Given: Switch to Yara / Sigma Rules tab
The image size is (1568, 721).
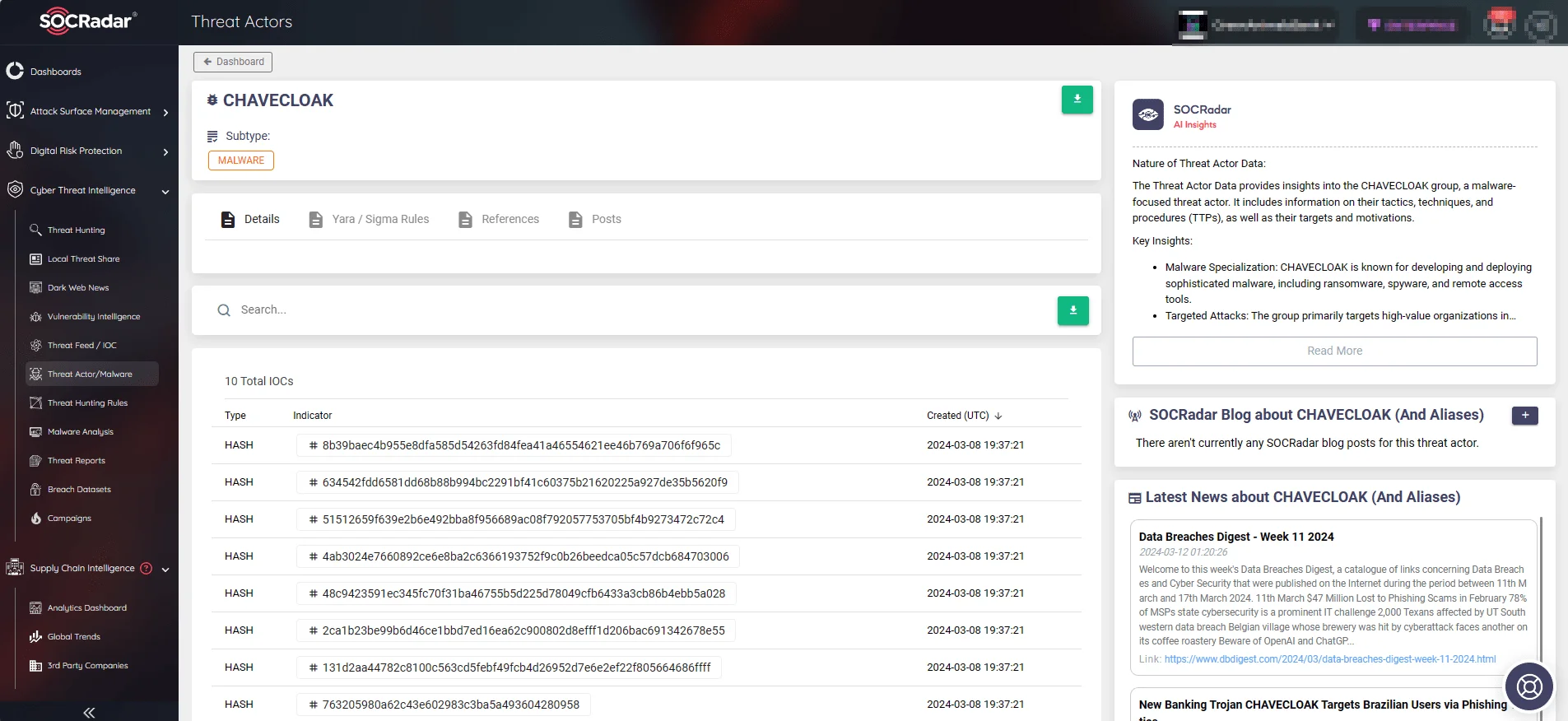Looking at the screenshot, I should click(x=369, y=219).
